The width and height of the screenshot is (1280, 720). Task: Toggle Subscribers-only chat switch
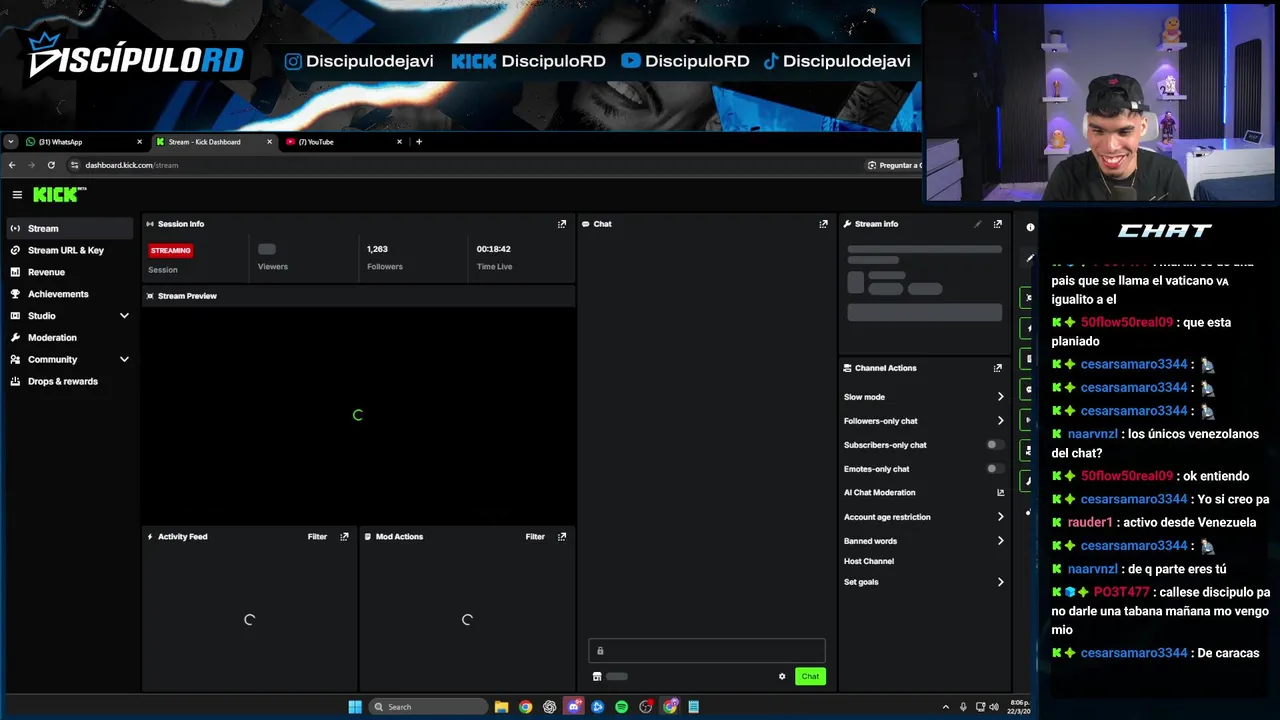995,445
